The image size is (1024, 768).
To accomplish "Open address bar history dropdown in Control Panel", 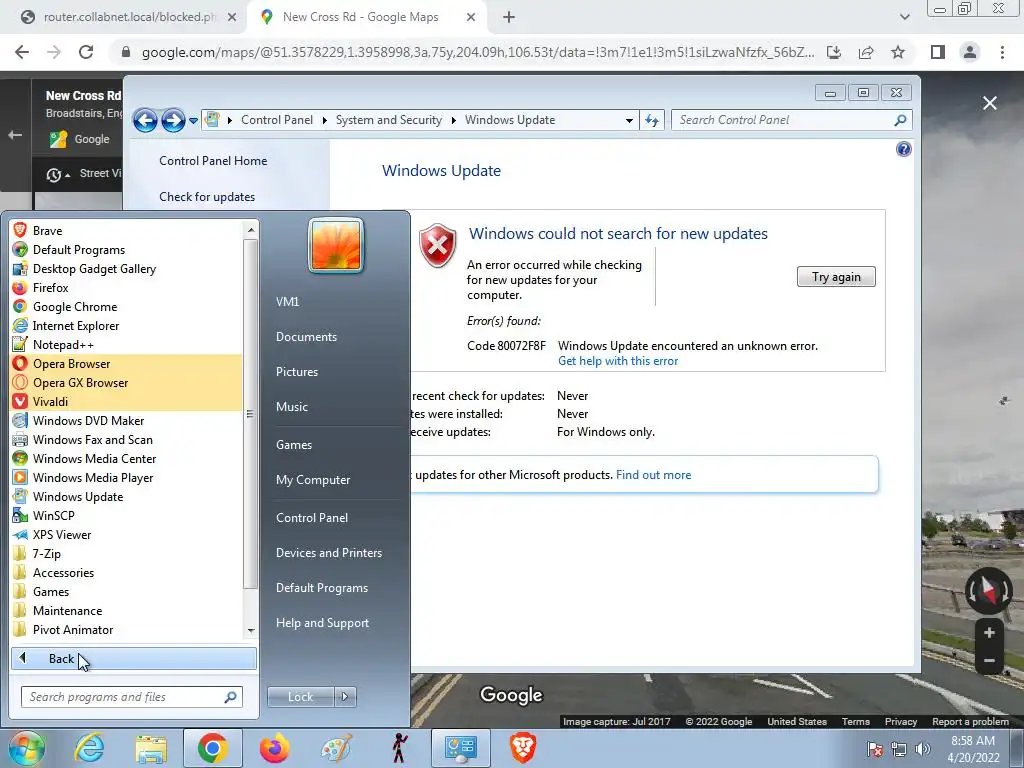I will (x=629, y=120).
